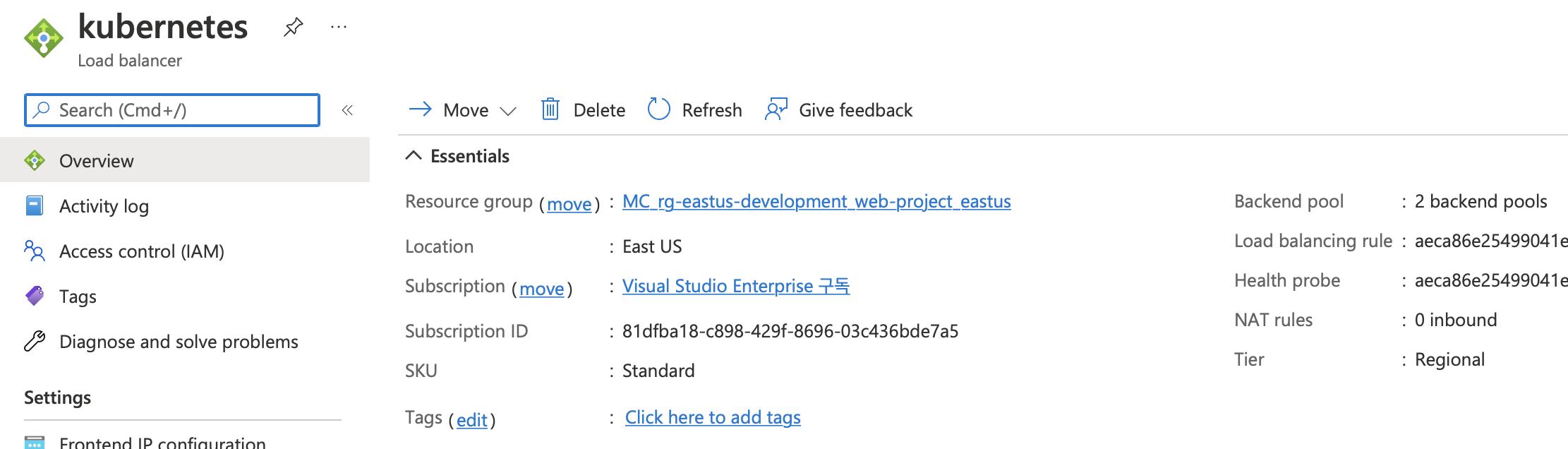Image resolution: width=1568 pixels, height=449 pixels.
Task: Click here to add tags link
Action: tap(713, 417)
